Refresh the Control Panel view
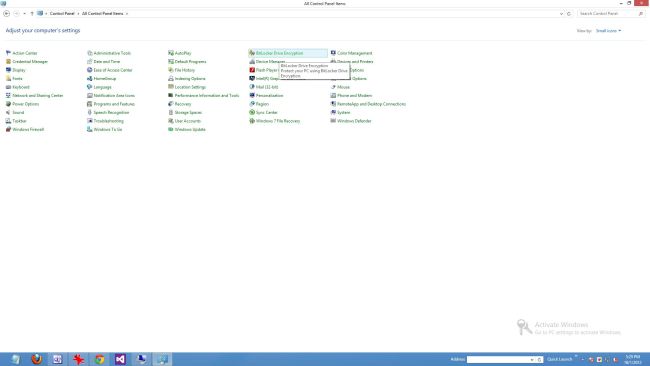 pyautogui.click(x=569, y=14)
